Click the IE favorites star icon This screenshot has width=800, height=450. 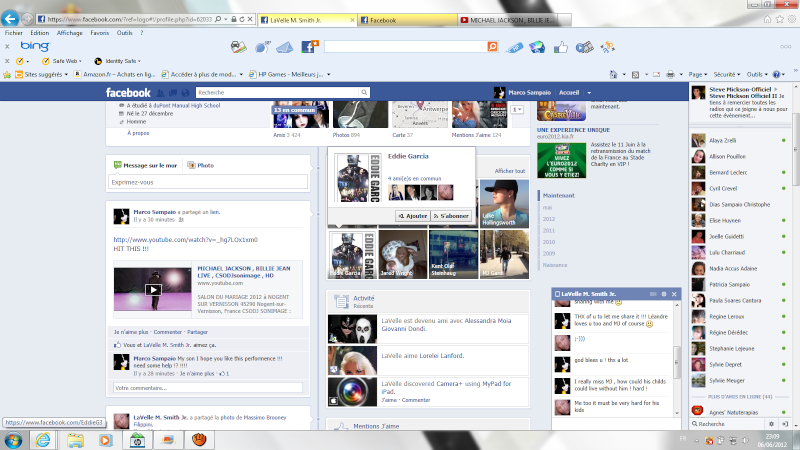coord(779,19)
